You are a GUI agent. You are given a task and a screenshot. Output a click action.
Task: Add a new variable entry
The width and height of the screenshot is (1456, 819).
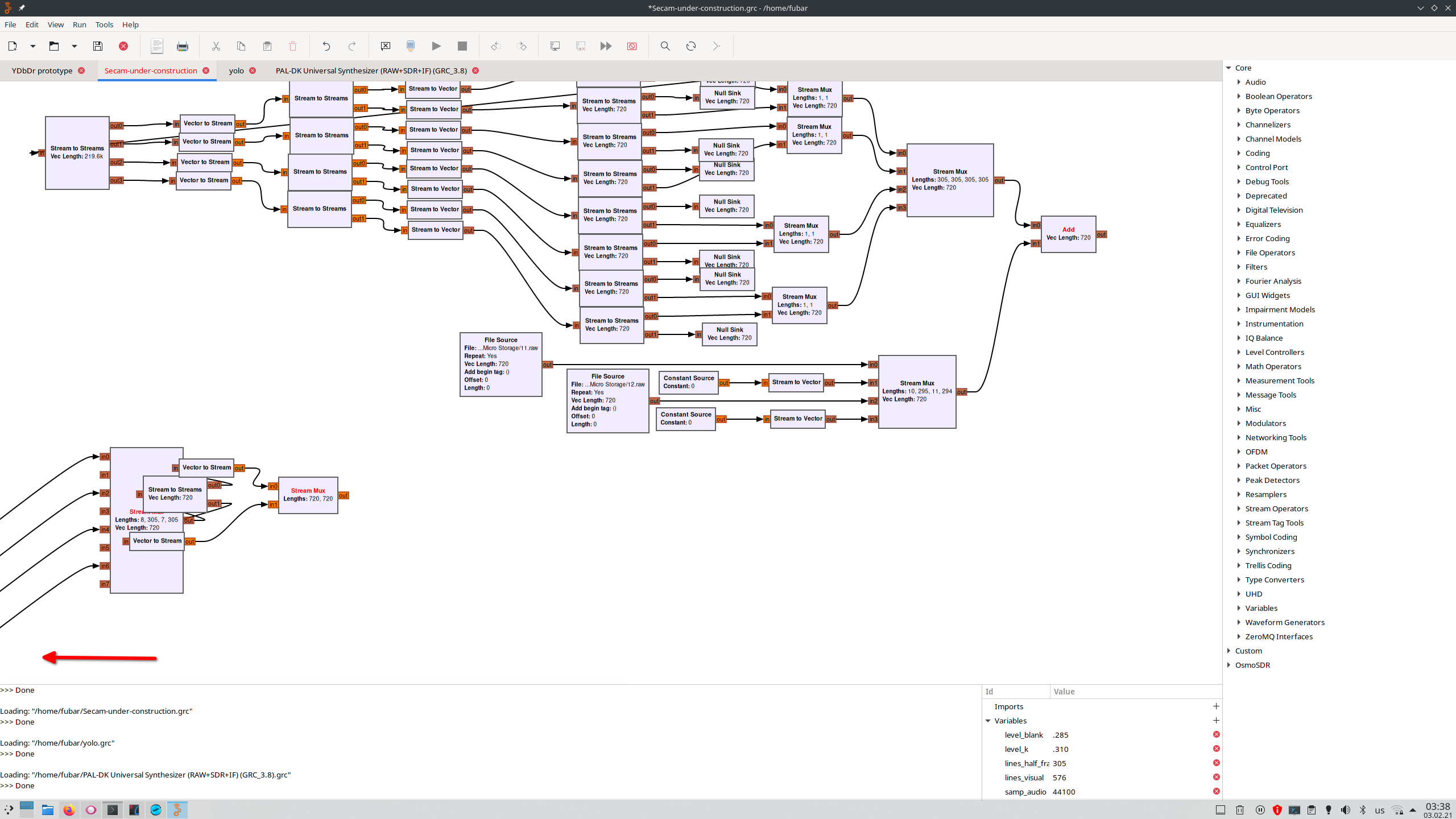1216,721
